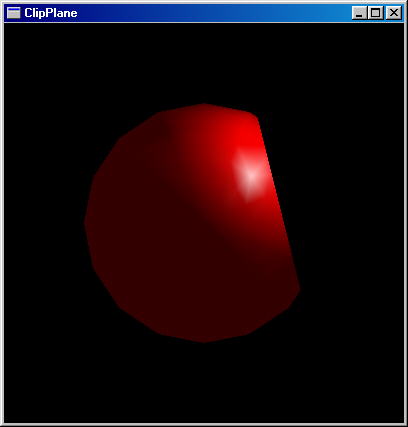Click the lower corner of the clipped edge

click(299, 289)
